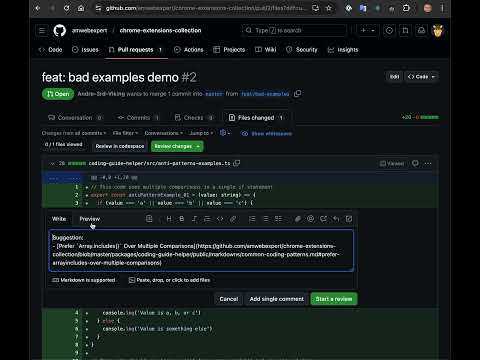This screenshot has width=480, height=360.
Task: Toggle Show whitespace option
Action: point(267,134)
